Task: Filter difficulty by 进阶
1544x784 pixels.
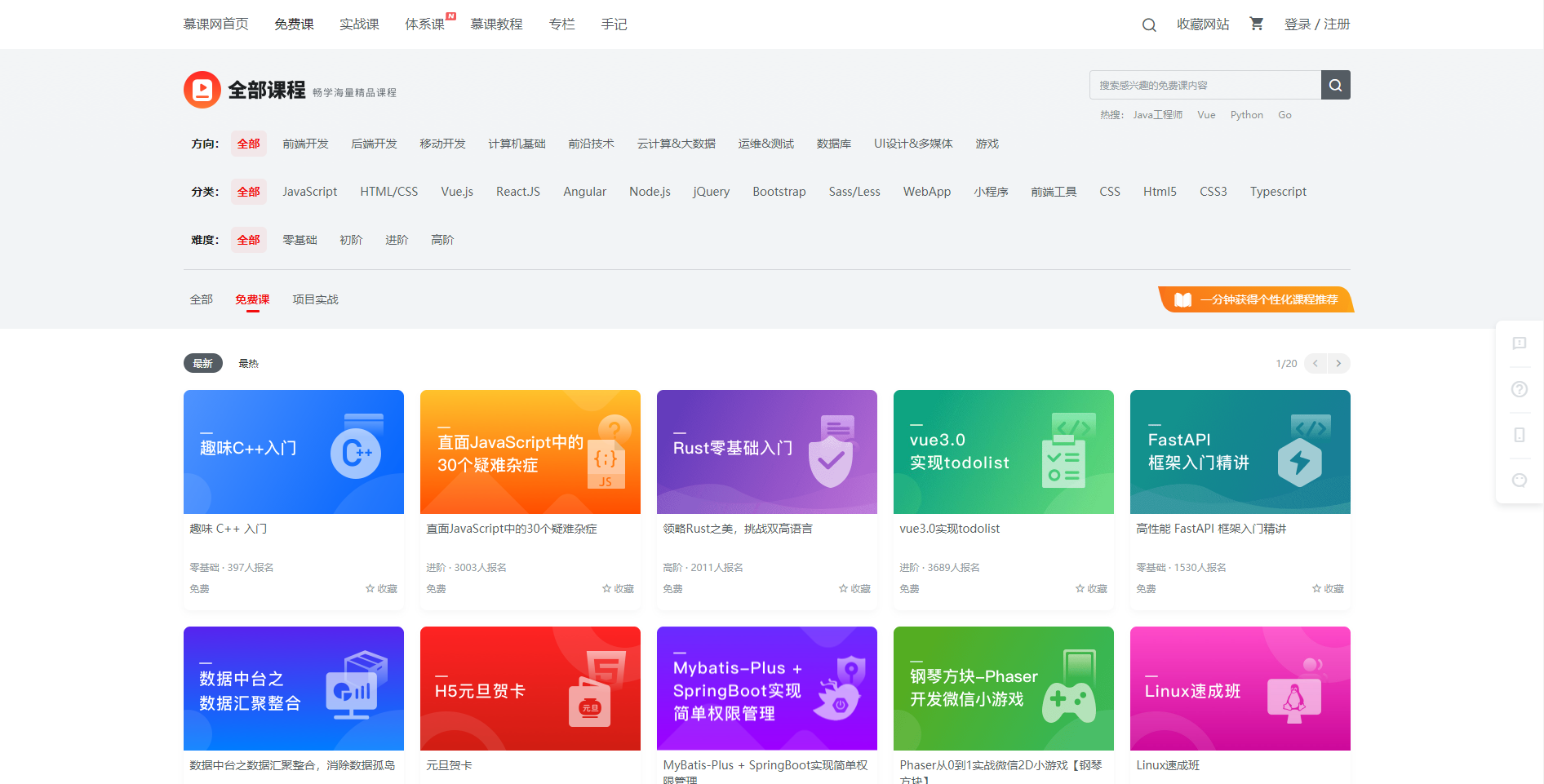Action: coord(397,240)
